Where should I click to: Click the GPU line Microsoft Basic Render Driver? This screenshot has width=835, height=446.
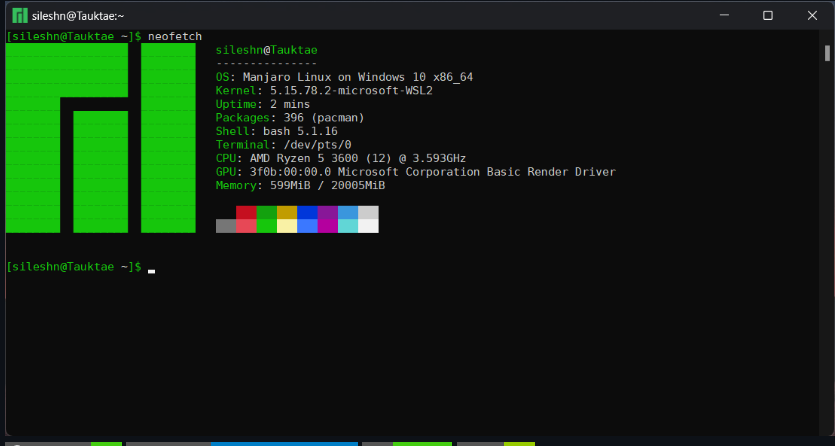click(415, 172)
